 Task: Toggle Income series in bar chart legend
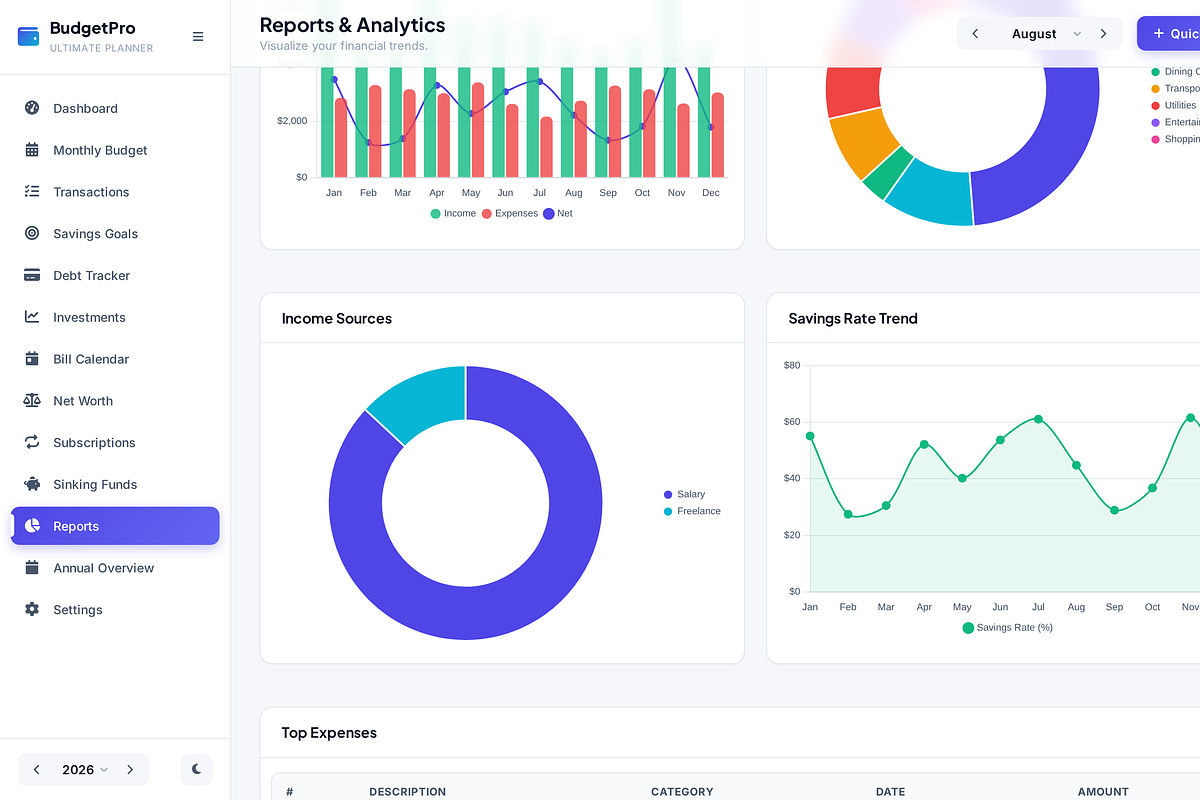[453, 213]
